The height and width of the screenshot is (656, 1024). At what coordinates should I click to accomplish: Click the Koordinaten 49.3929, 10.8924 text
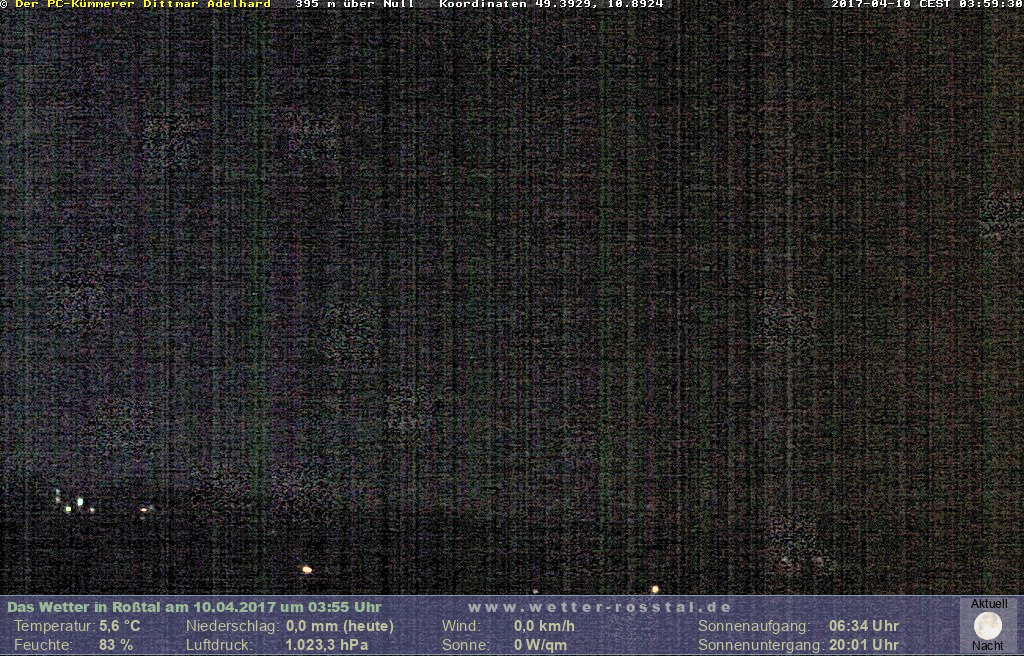click(x=551, y=4)
